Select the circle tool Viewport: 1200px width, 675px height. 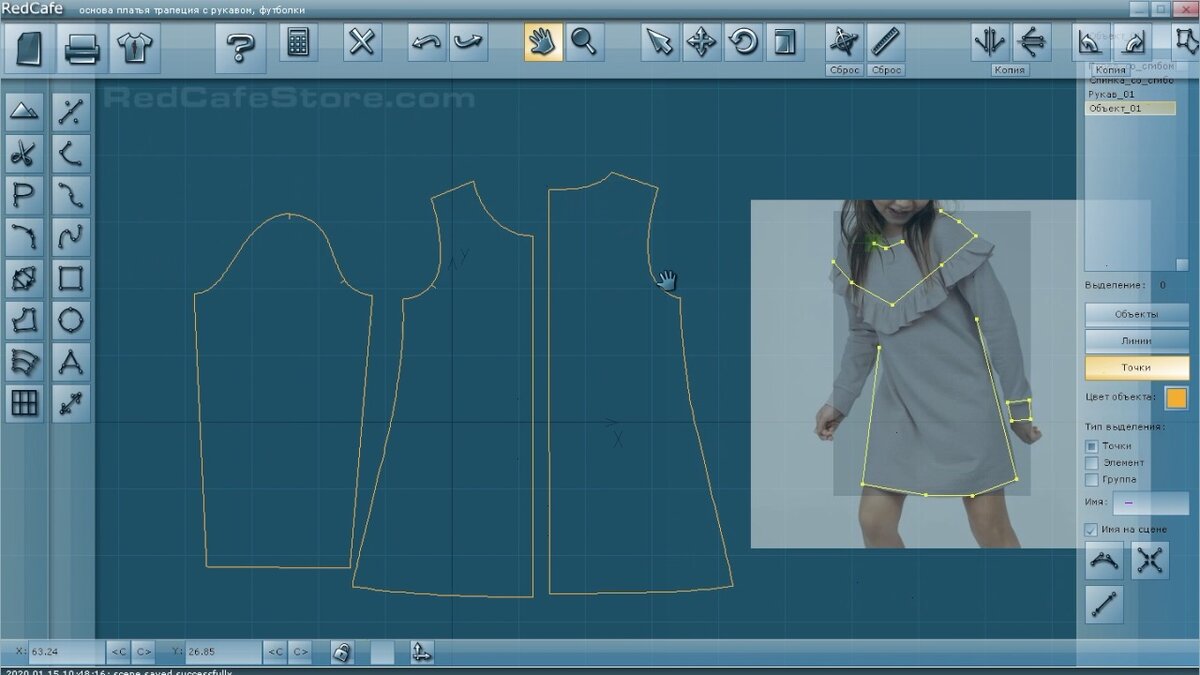tap(70, 320)
